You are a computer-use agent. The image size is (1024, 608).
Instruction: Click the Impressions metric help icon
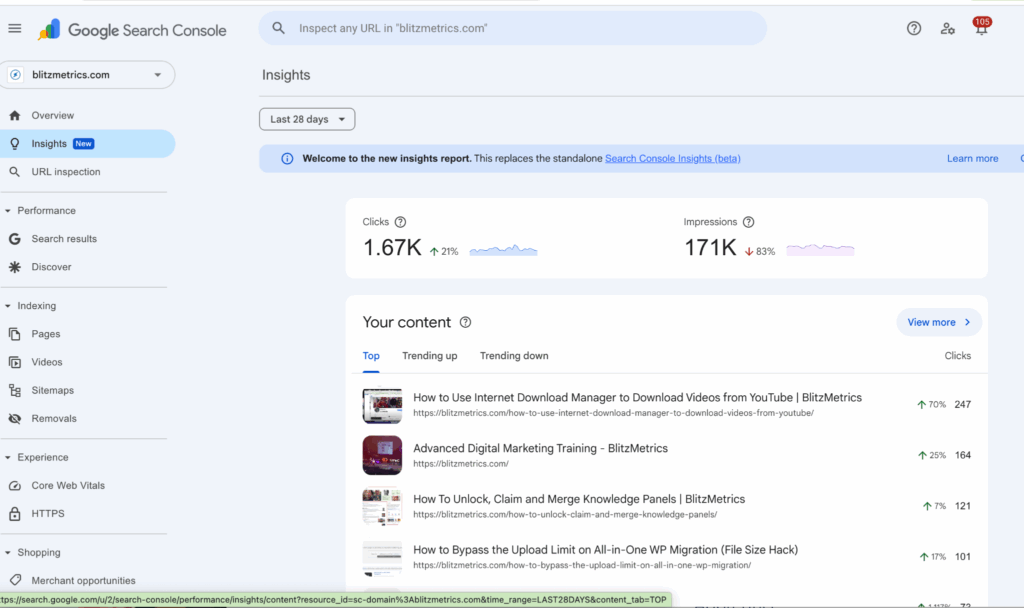(748, 222)
